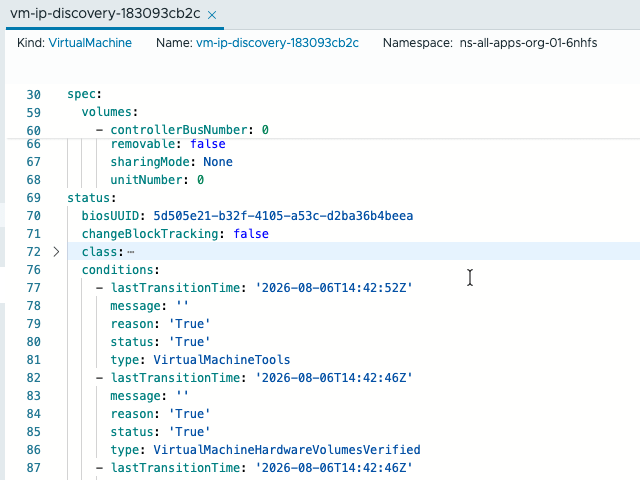The width and height of the screenshot is (640, 480).
Task: Click line number 30 in the gutter
Action: point(33,95)
